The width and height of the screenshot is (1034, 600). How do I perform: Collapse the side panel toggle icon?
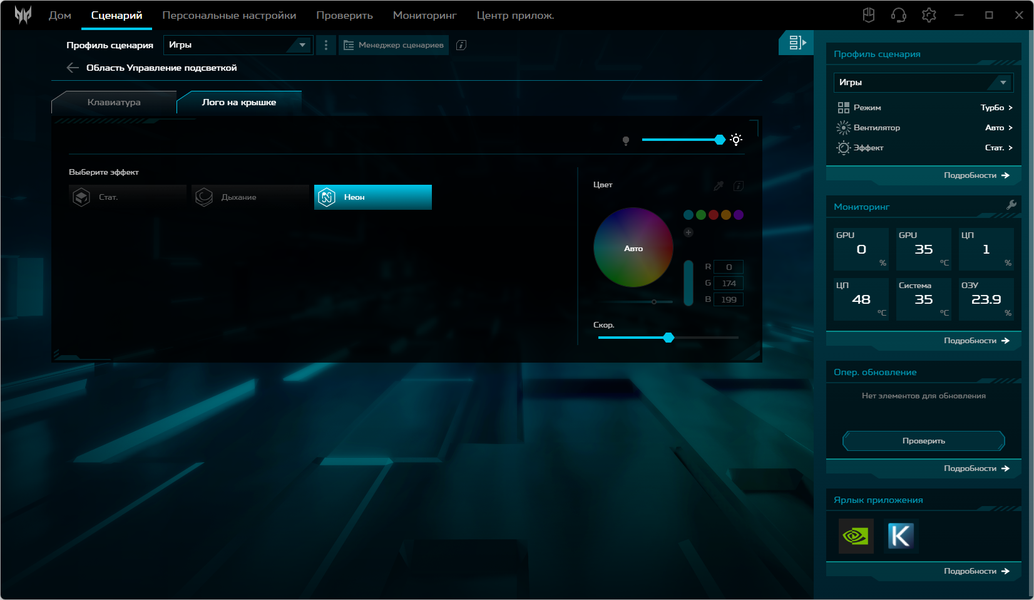(x=797, y=43)
